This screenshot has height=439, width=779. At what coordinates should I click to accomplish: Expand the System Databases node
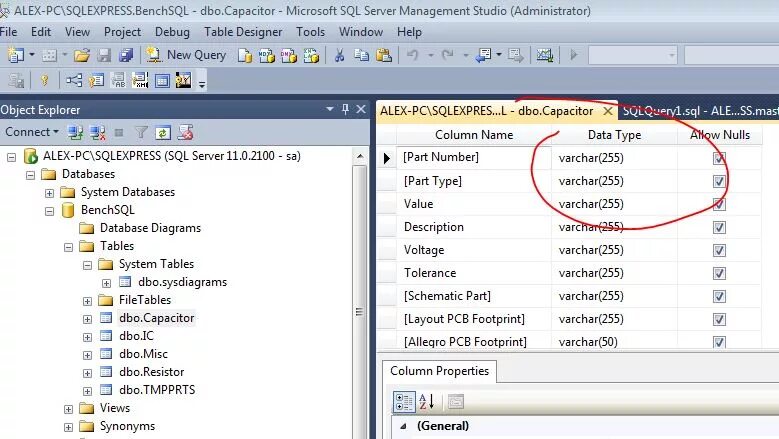click(x=49, y=193)
